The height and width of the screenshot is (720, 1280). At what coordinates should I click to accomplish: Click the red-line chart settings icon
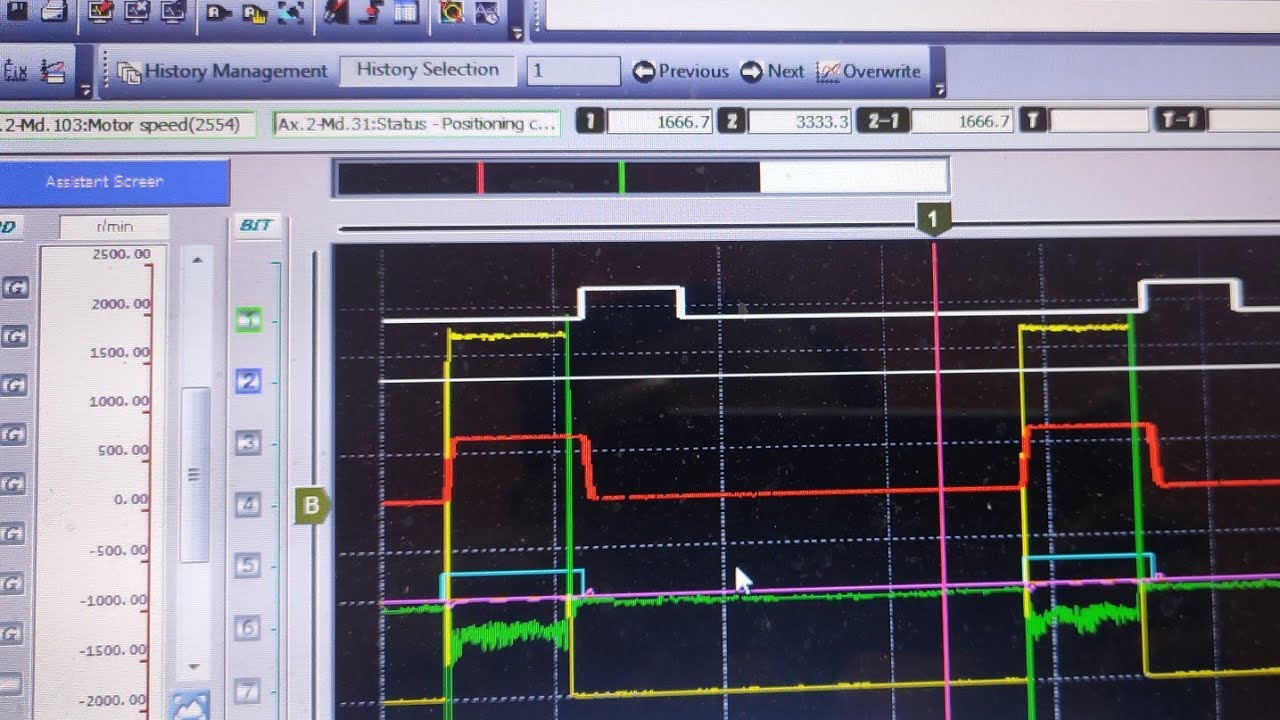point(55,70)
